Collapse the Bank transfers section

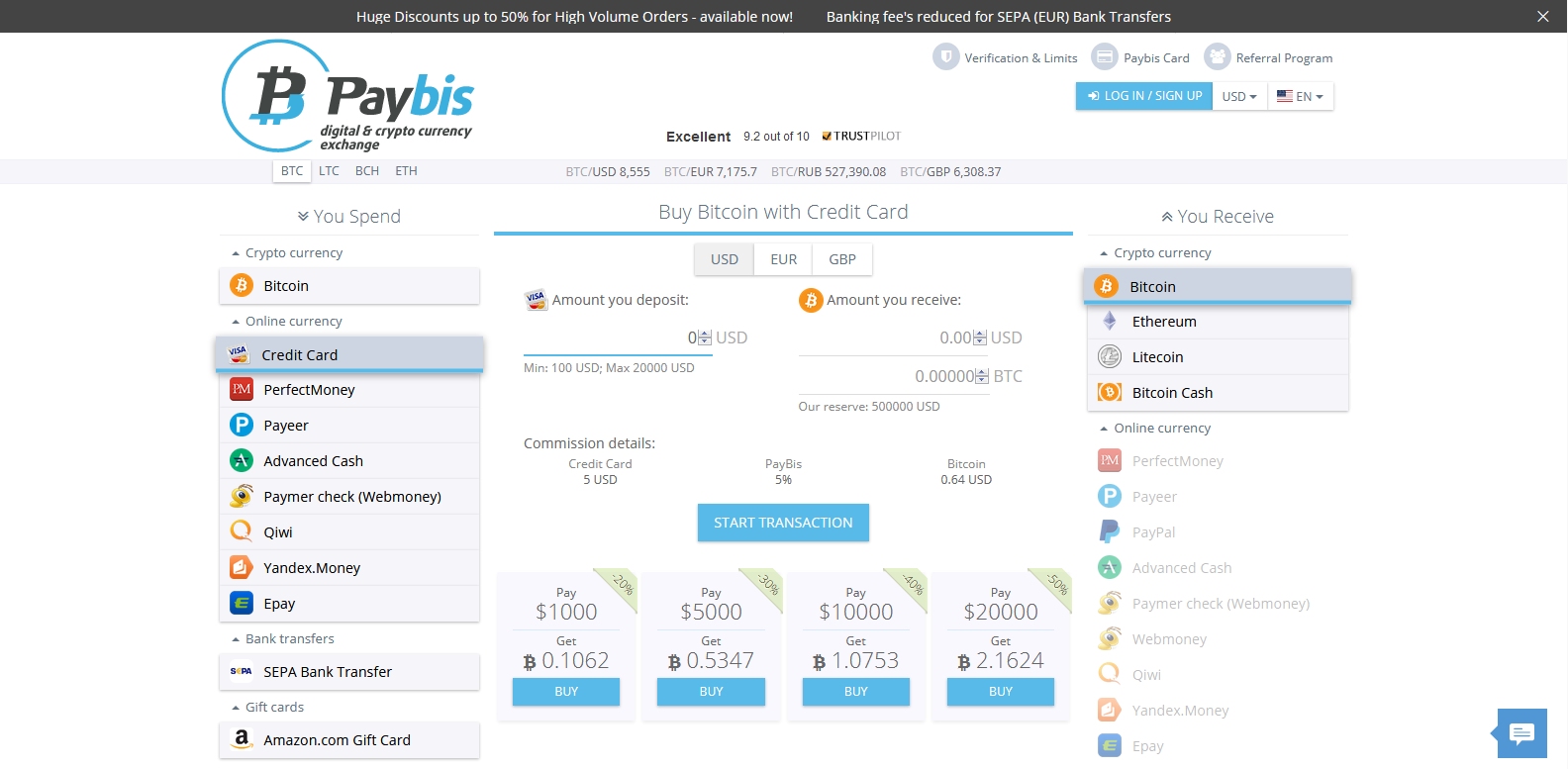click(283, 638)
